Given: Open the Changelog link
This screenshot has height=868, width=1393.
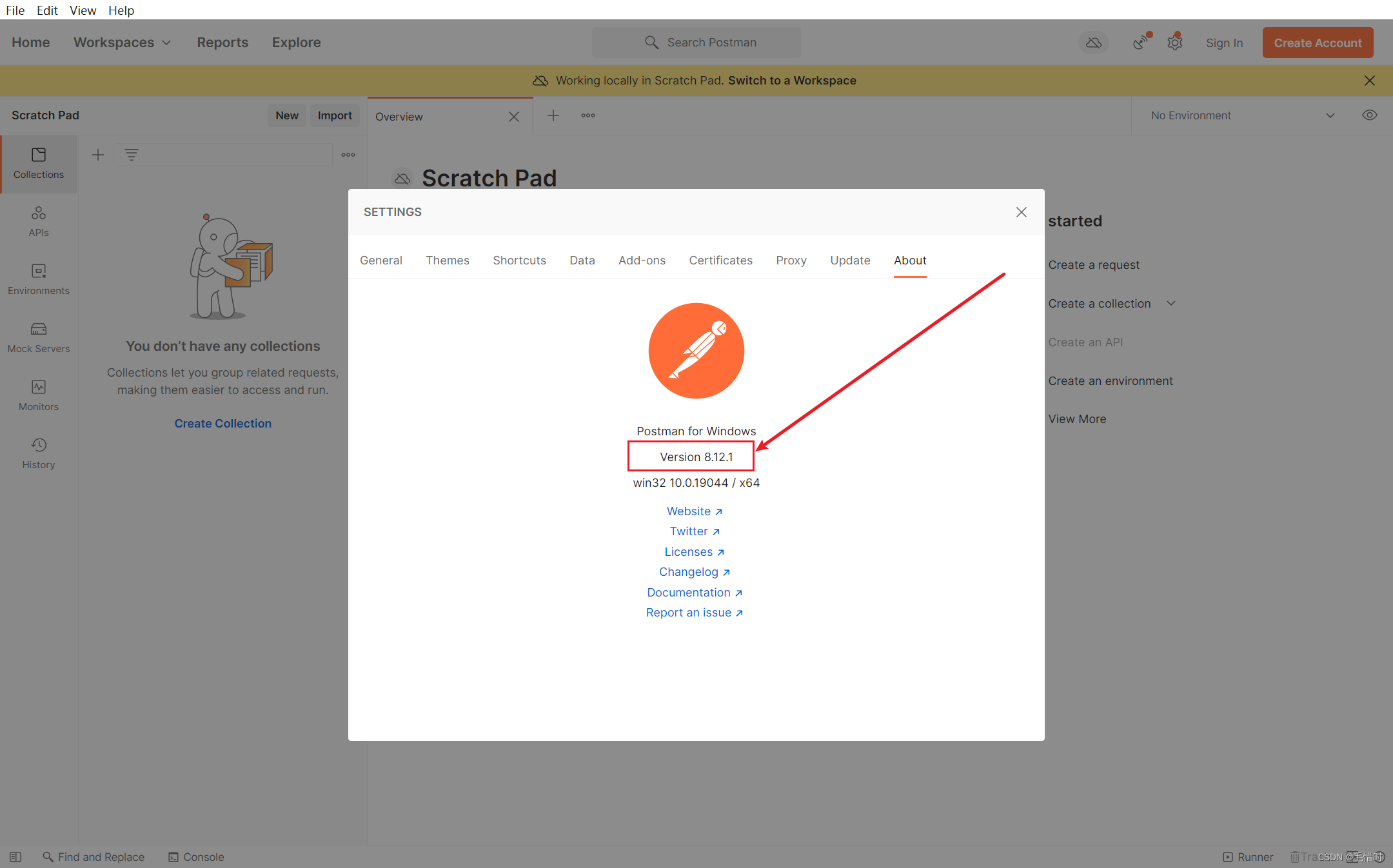Looking at the screenshot, I should click(695, 572).
